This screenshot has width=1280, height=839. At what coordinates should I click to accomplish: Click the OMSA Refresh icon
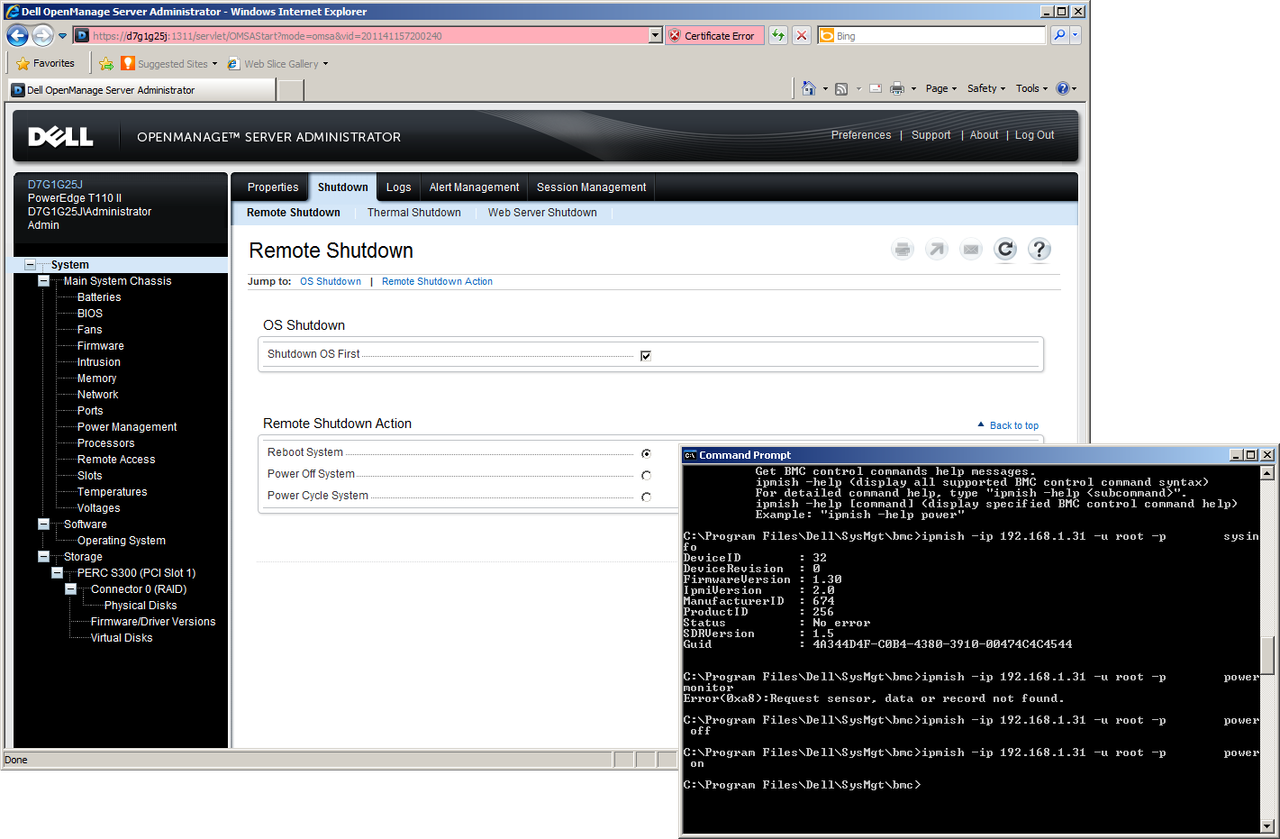(x=1005, y=250)
